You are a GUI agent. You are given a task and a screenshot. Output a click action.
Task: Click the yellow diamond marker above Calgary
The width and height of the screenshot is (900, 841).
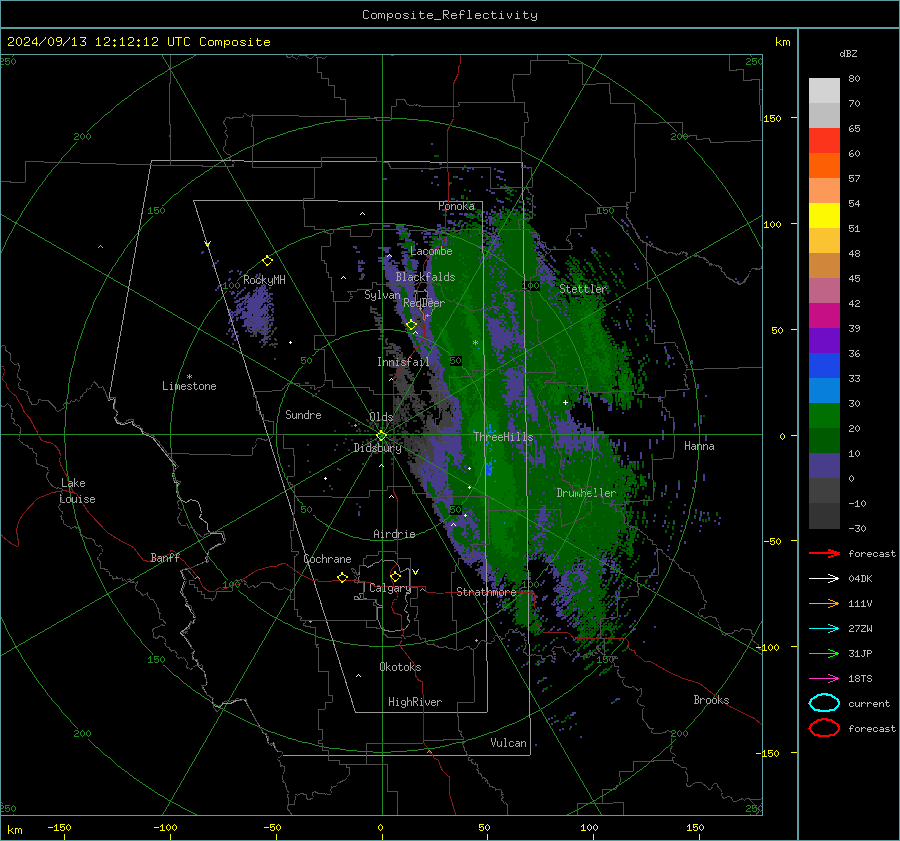click(395, 576)
